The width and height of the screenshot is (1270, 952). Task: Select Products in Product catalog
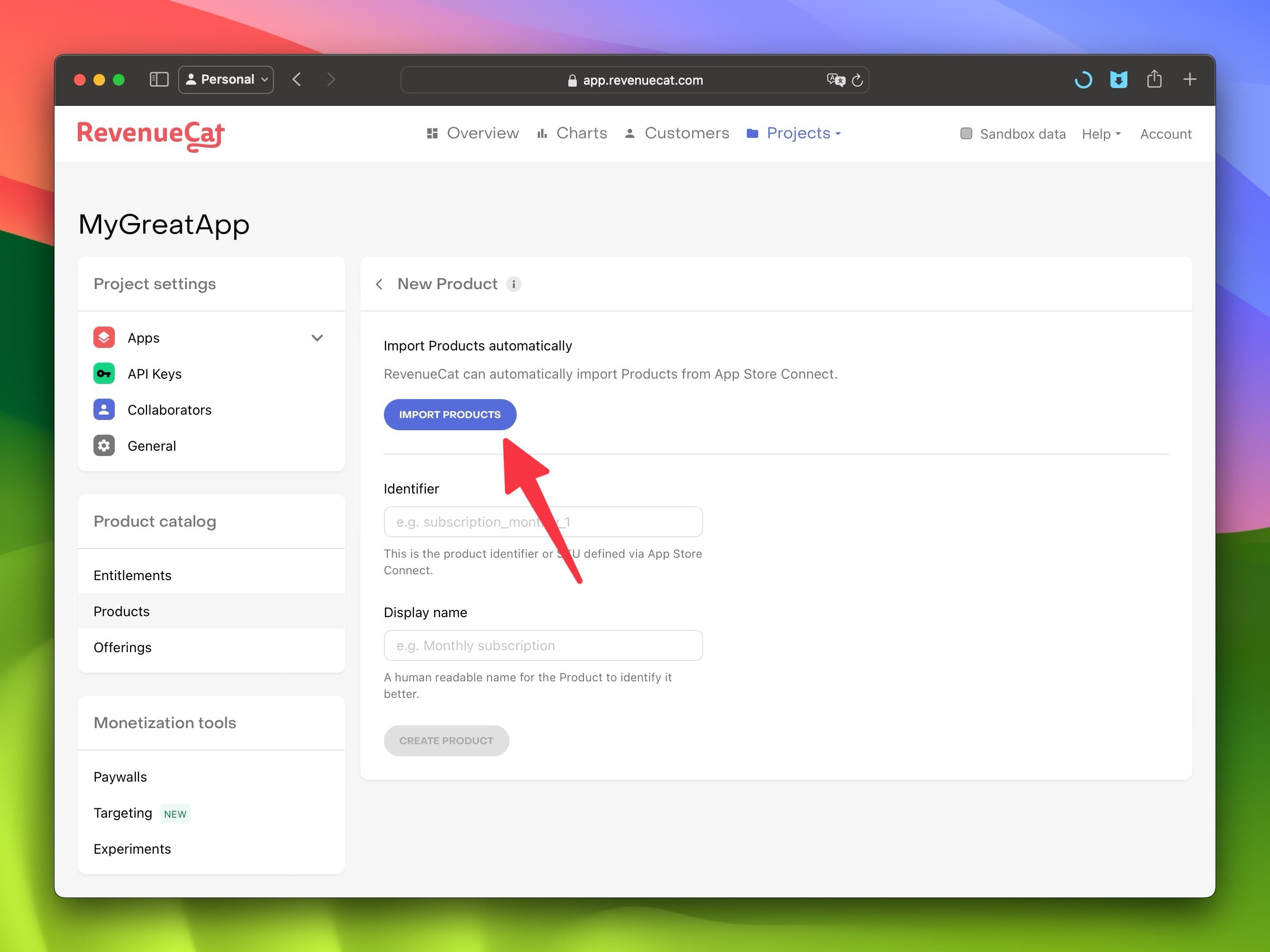(x=211, y=611)
